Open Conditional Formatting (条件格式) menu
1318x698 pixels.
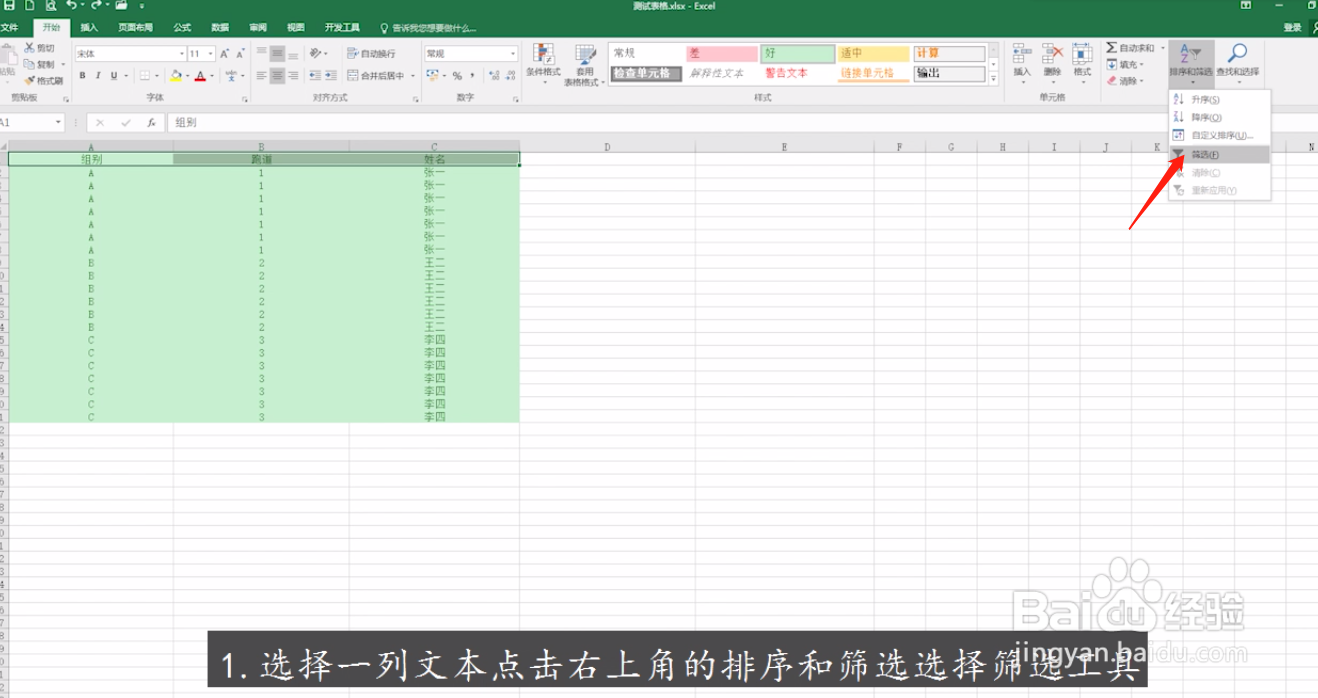543,64
